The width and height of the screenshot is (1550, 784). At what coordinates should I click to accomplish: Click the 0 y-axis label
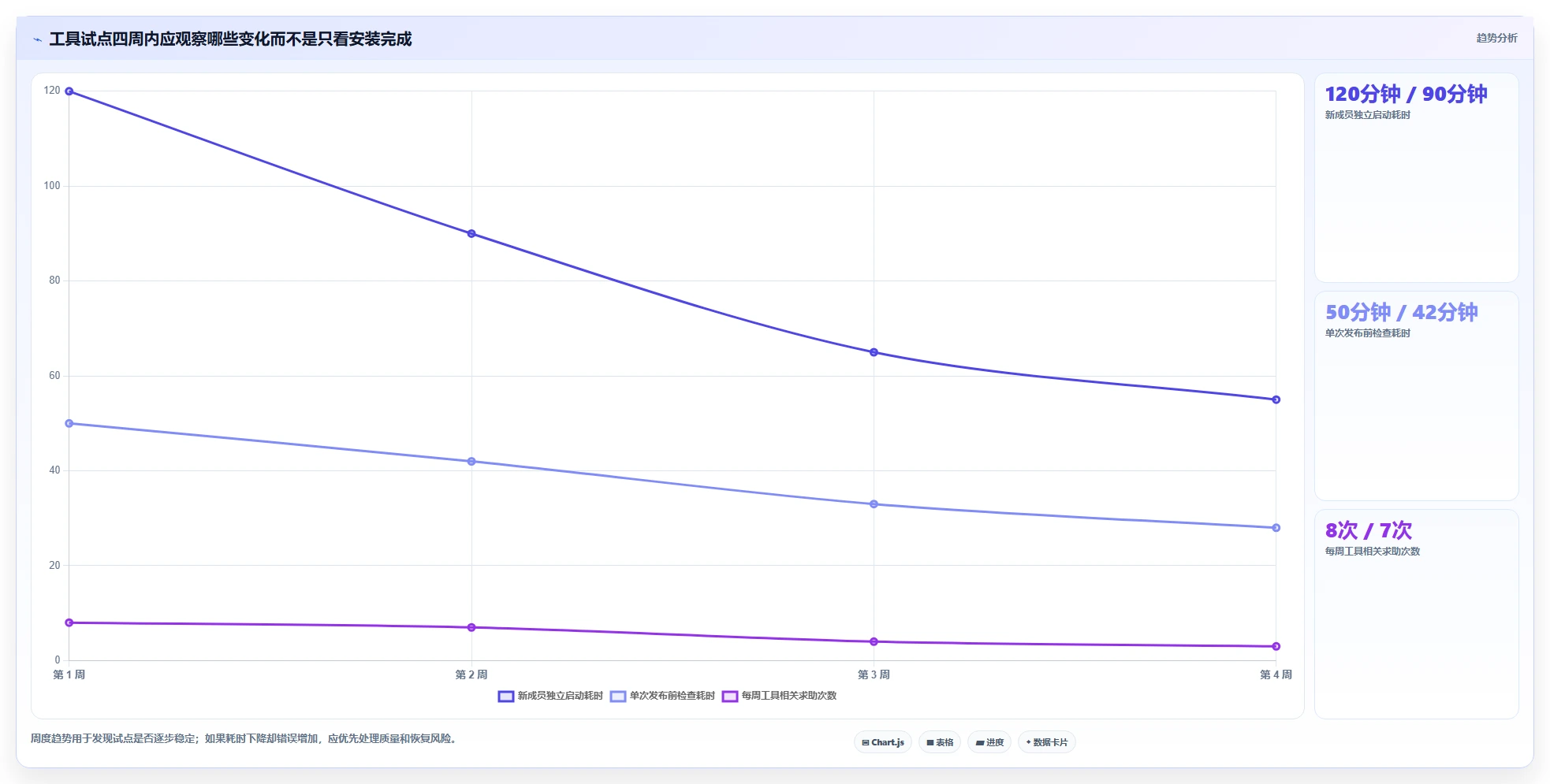pos(58,660)
